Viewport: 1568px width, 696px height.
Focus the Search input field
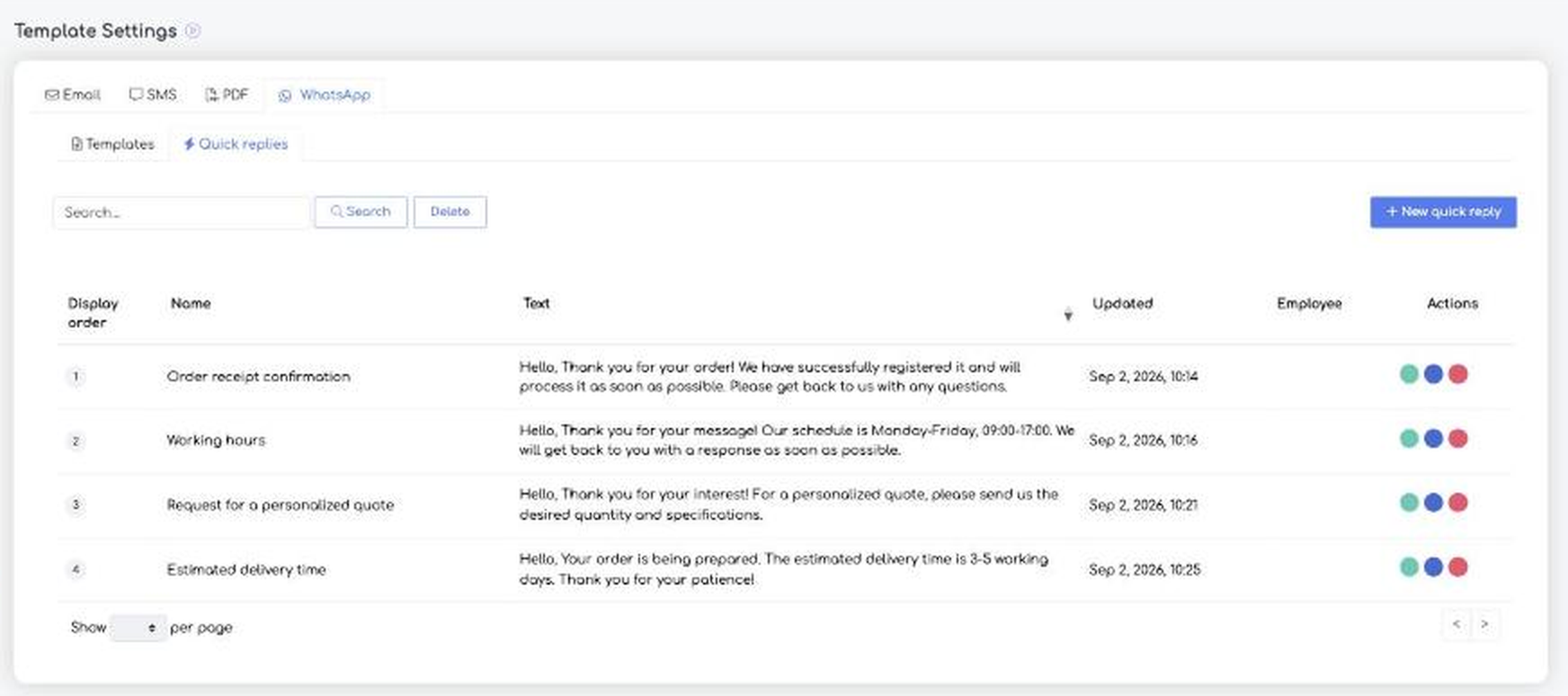(x=182, y=212)
